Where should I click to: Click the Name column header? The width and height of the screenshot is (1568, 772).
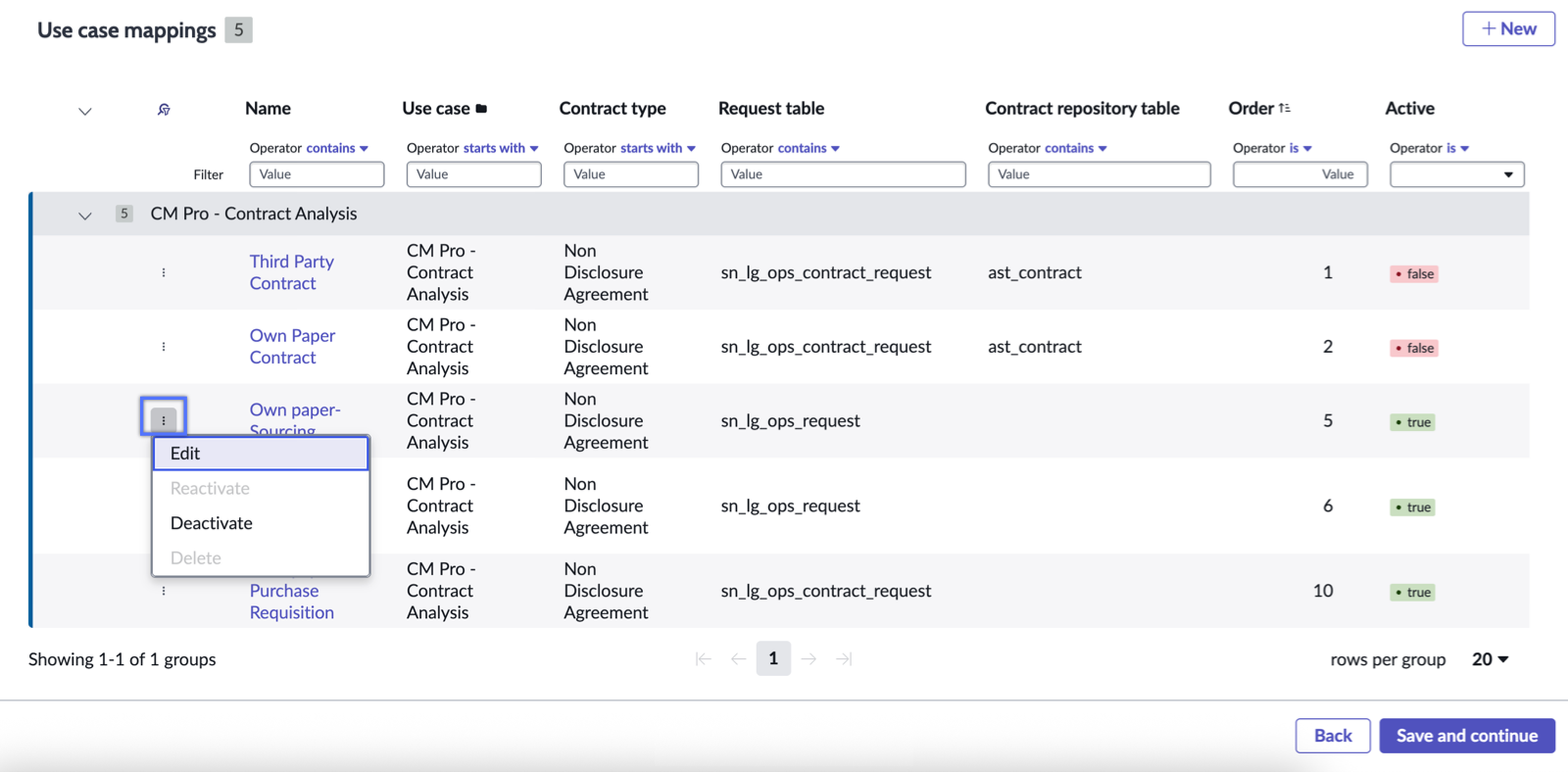(x=268, y=109)
